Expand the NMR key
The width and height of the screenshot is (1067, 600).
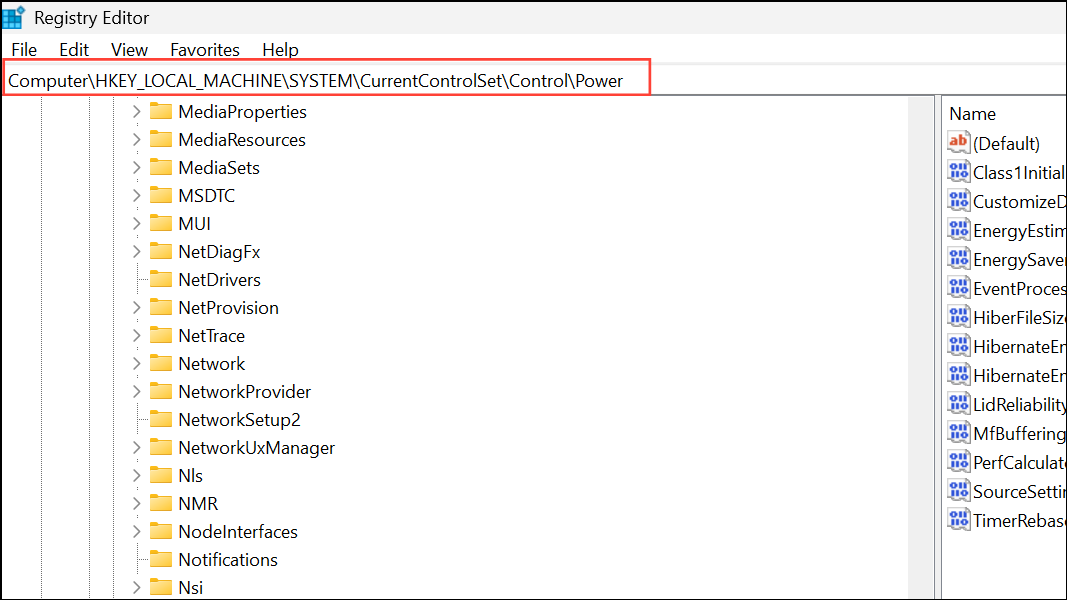(x=137, y=503)
